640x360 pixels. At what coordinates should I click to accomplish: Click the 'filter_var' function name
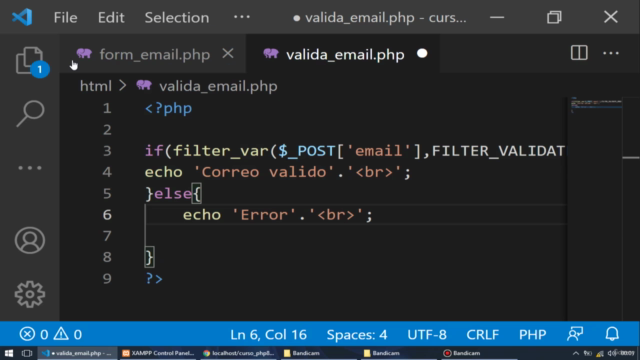coord(220,151)
